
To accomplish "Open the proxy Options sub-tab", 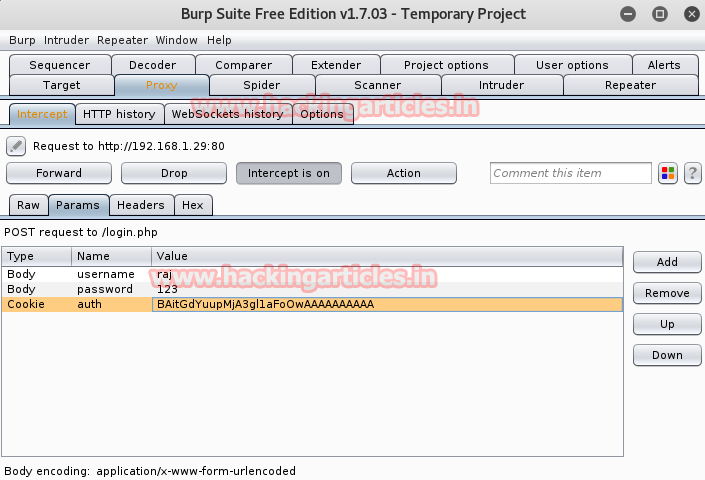I will coord(322,114).
